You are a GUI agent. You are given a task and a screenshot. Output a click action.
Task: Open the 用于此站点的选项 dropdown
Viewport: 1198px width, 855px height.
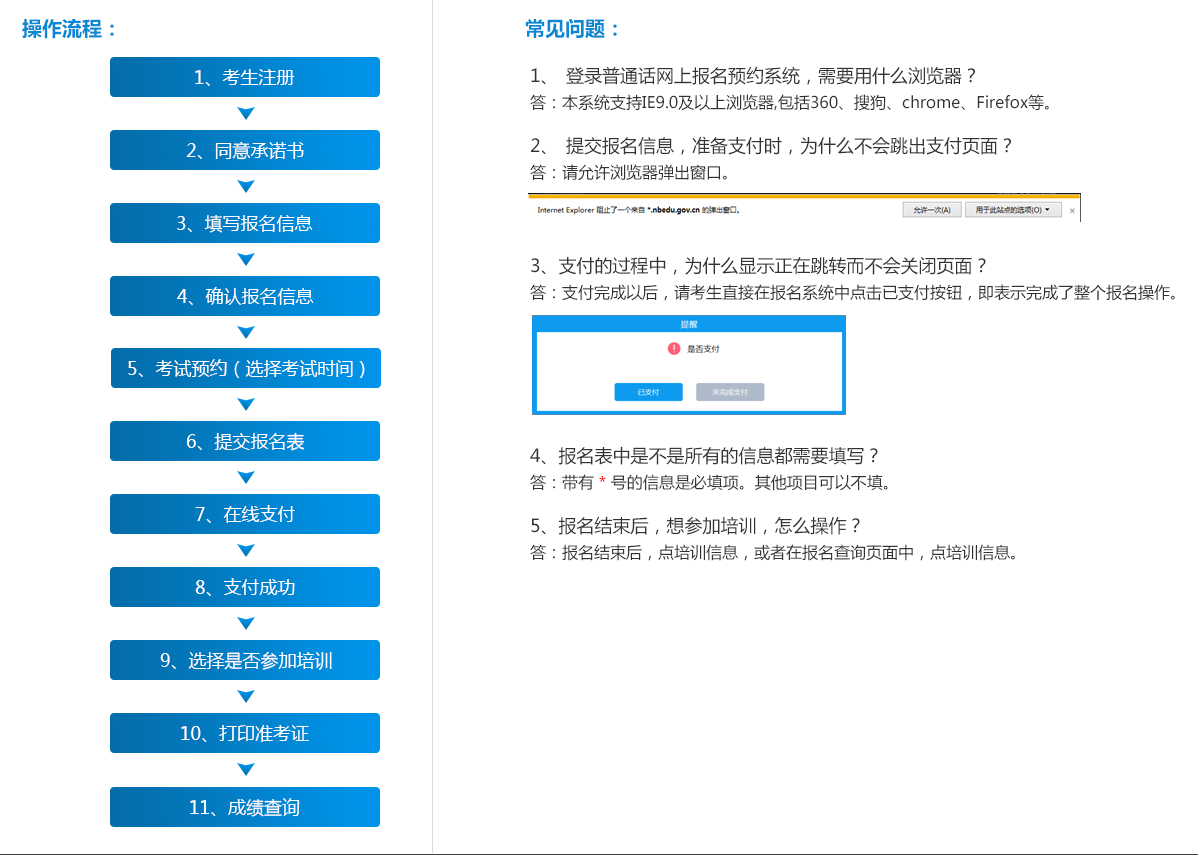[x=1013, y=210]
